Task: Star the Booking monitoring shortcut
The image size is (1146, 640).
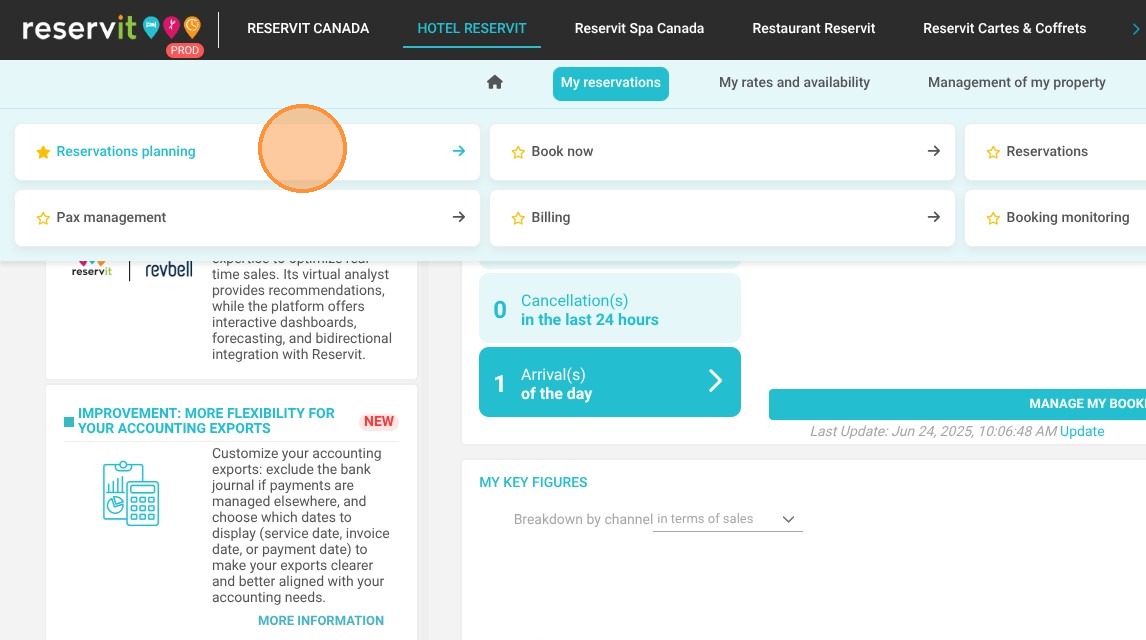Action: (x=993, y=218)
